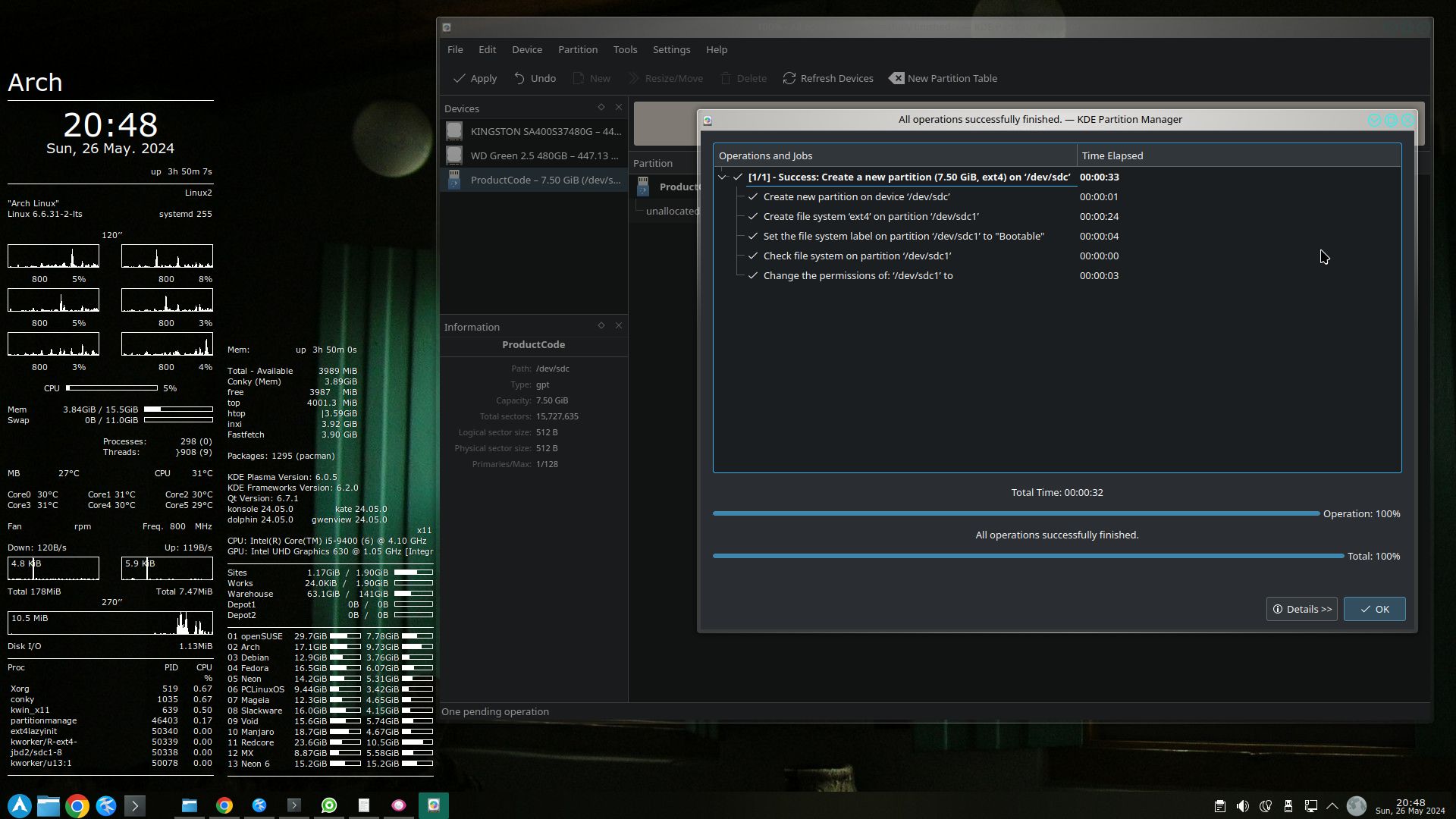
Task: Click the OK button in the dialog
Action: click(x=1374, y=609)
